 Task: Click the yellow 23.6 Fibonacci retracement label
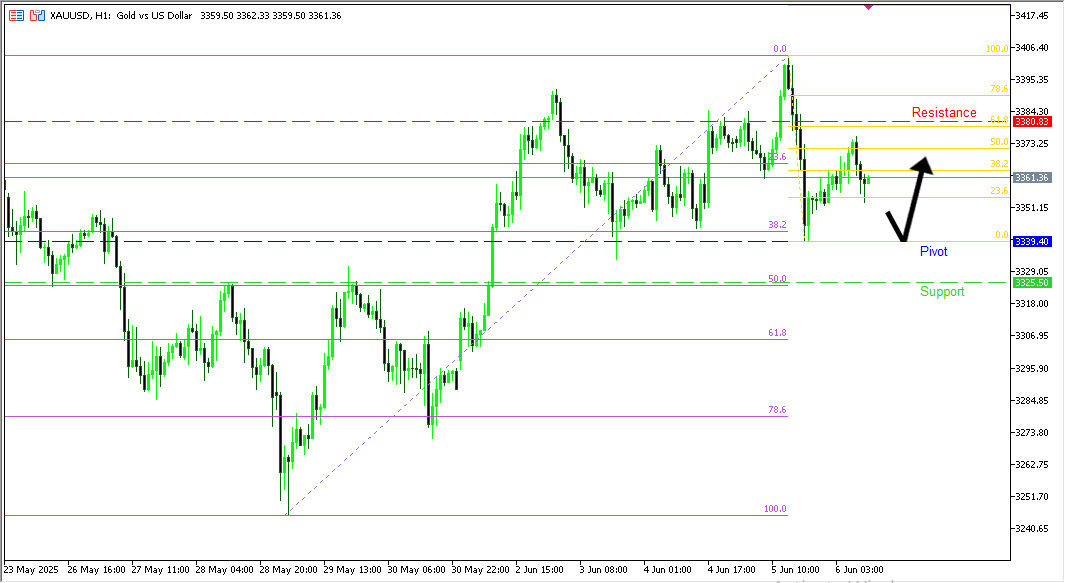pos(998,191)
